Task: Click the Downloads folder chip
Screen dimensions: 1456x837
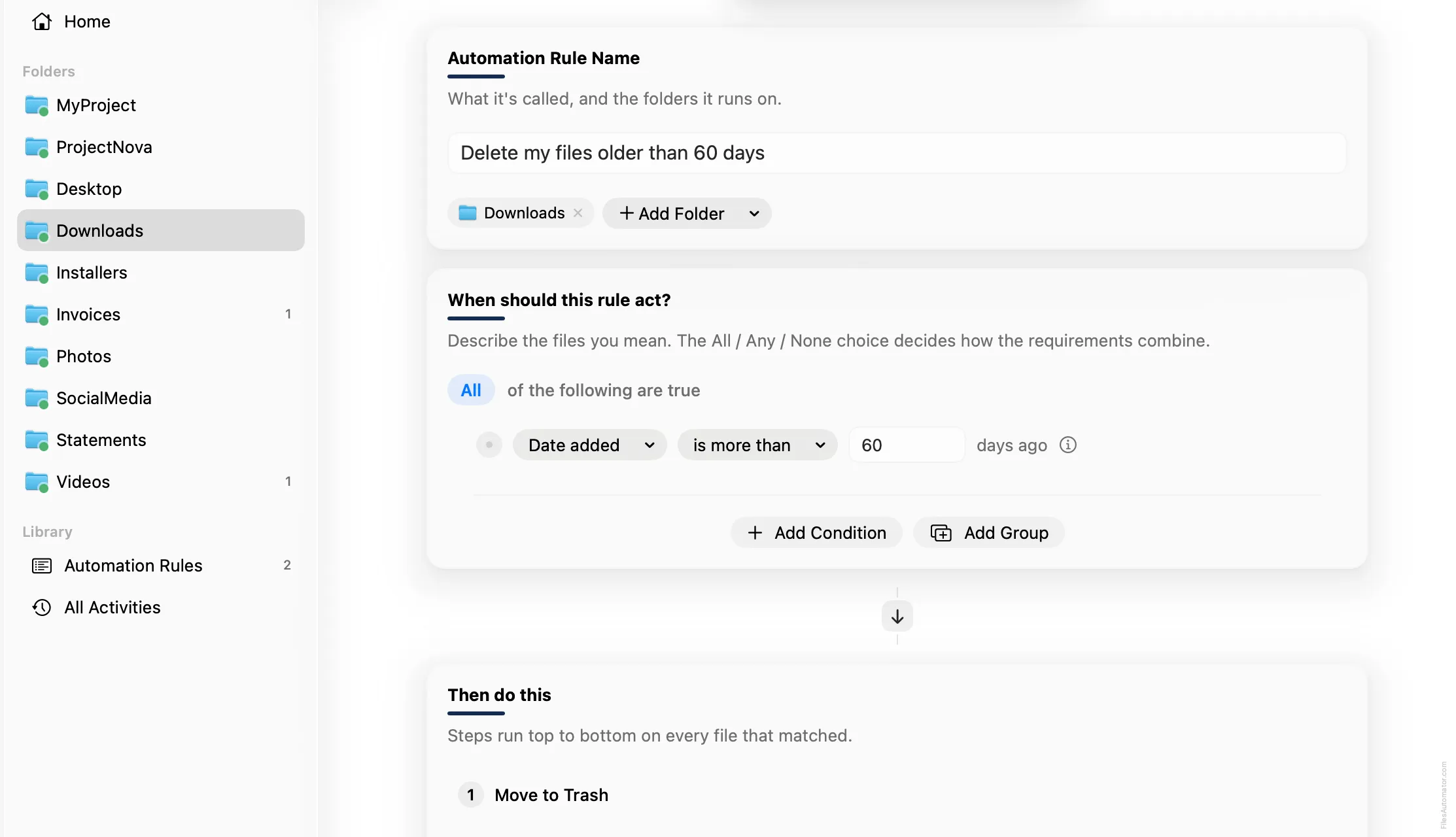Action: click(521, 213)
